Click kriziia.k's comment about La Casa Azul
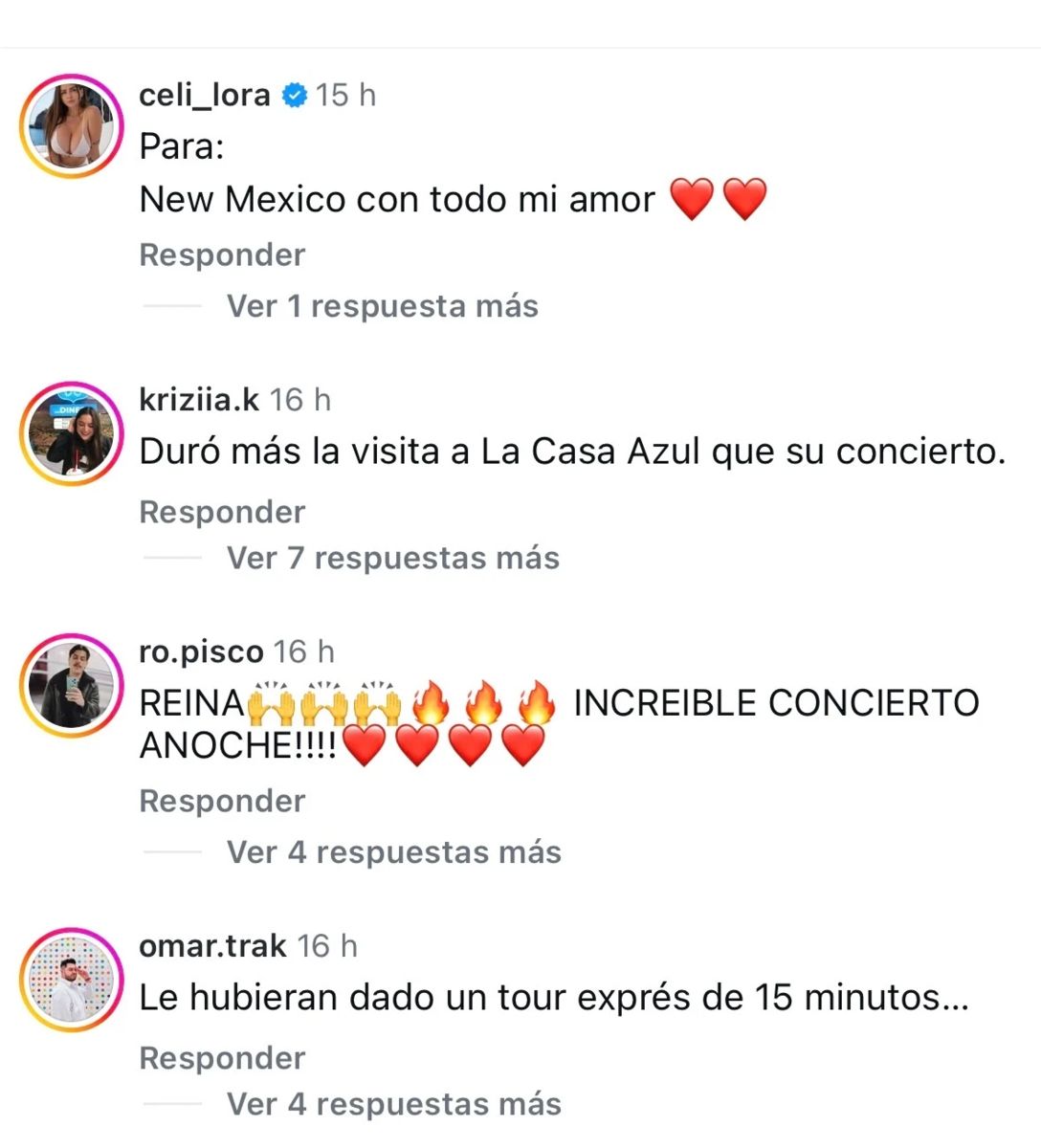 click(572, 452)
